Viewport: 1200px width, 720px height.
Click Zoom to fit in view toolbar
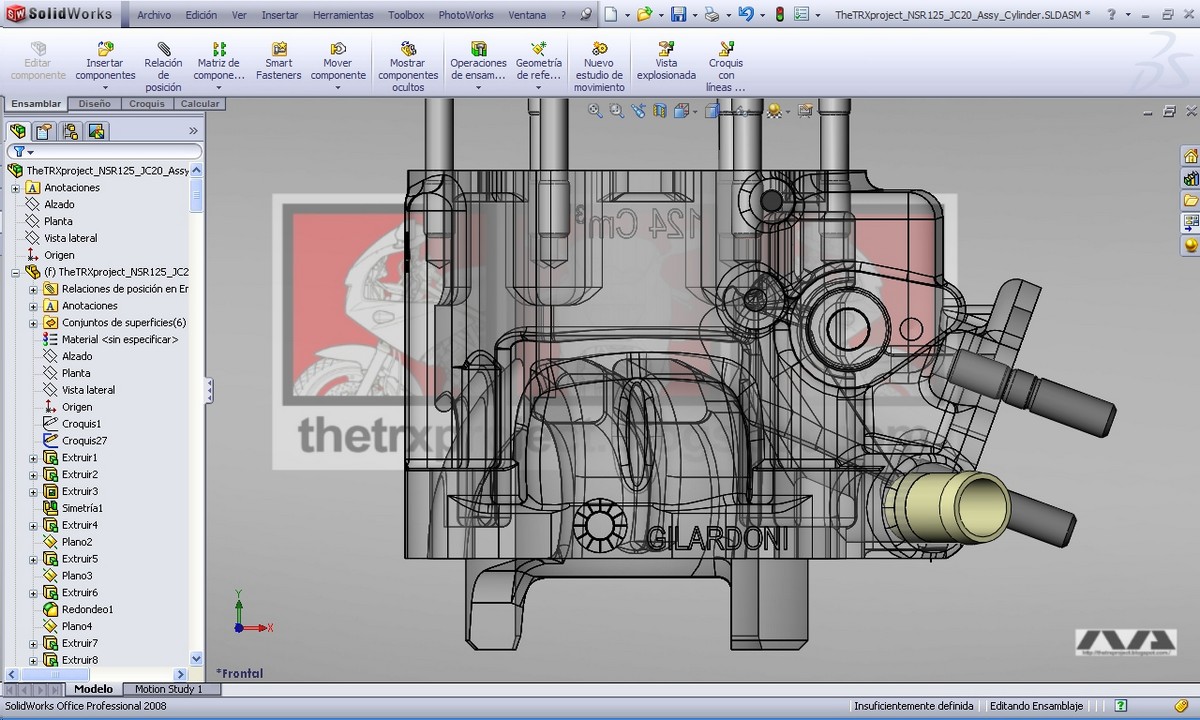pyautogui.click(x=595, y=111)
